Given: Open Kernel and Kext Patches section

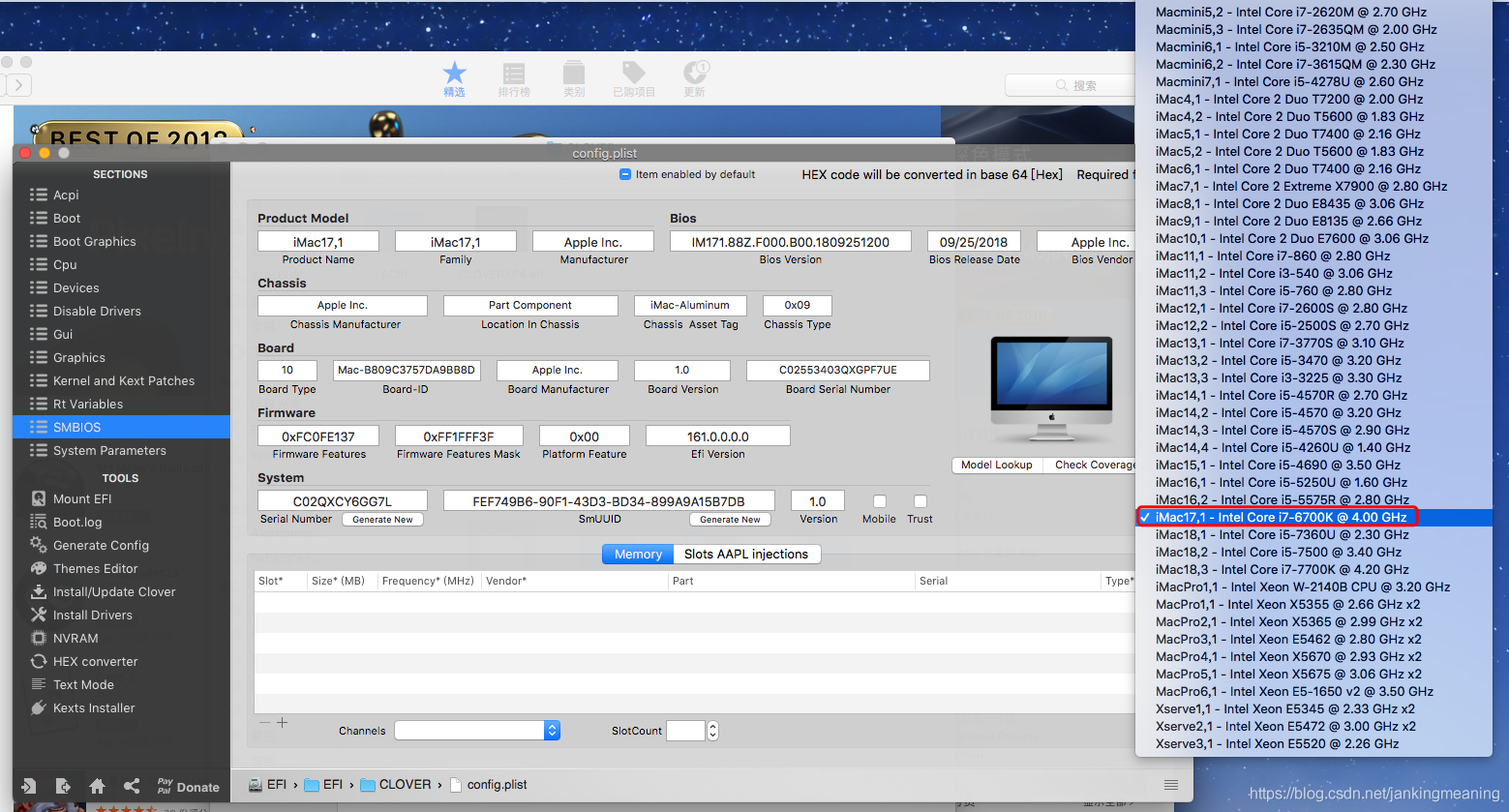Looking at the screenshot, I should (x=122, y=380).
